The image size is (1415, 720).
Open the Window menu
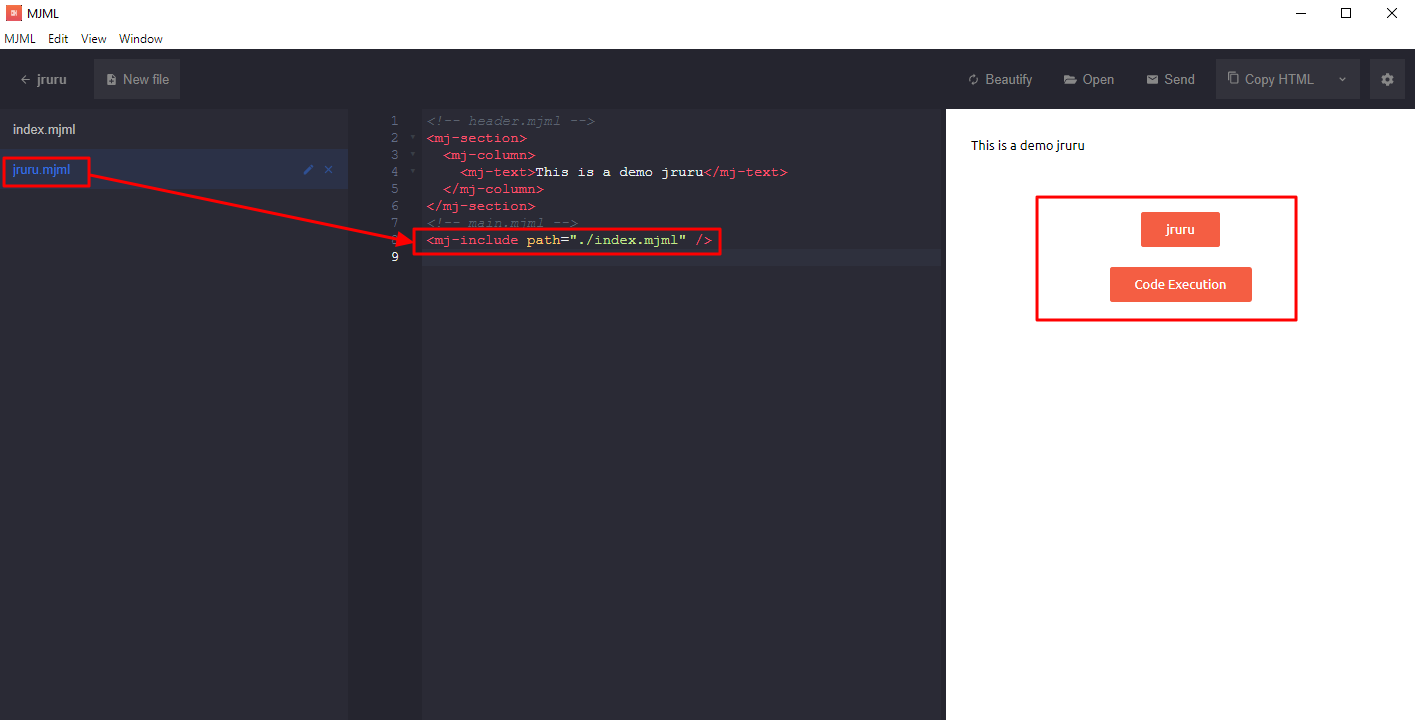[141, 39]
